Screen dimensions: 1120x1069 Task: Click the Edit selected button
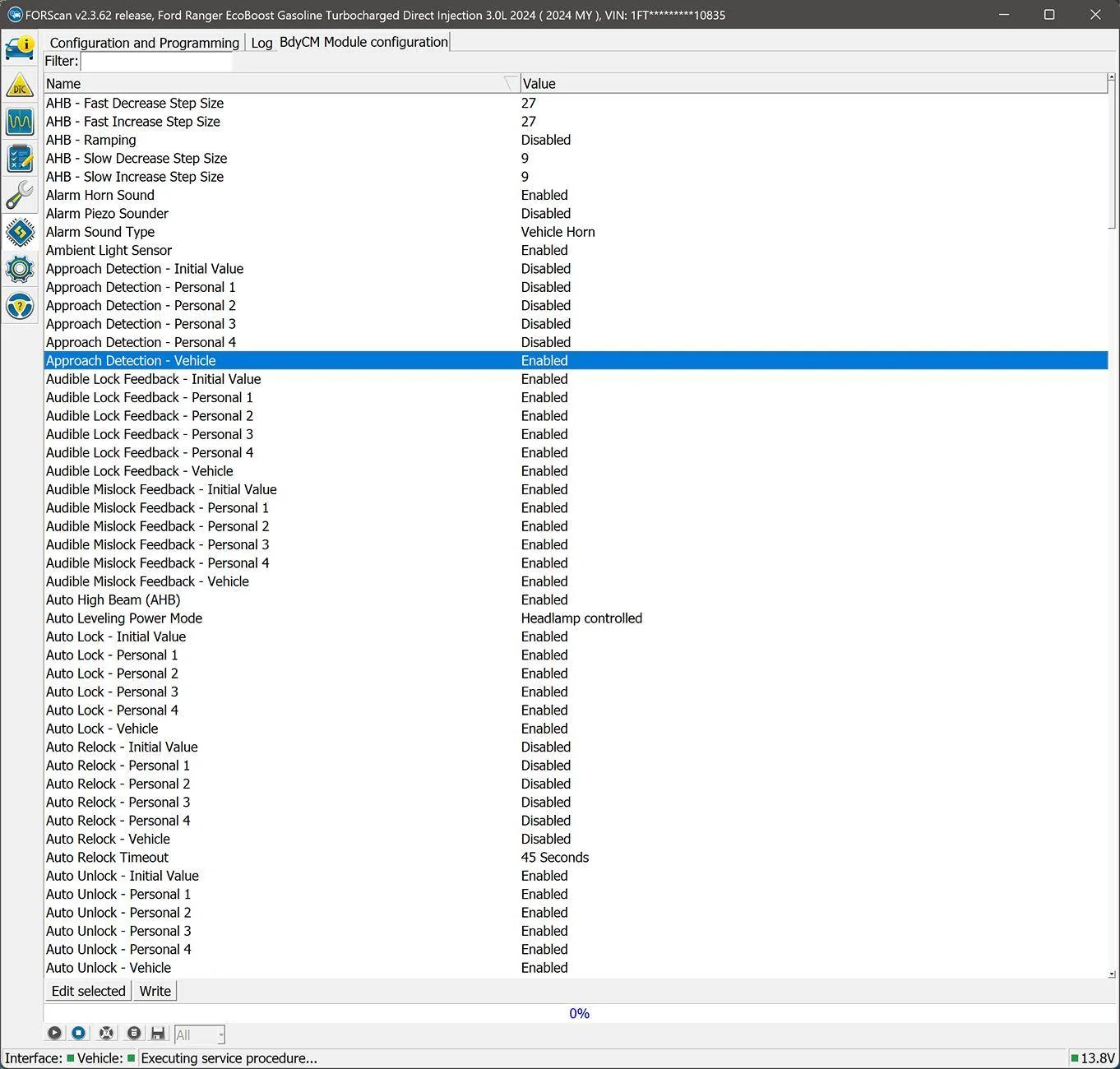88,991
